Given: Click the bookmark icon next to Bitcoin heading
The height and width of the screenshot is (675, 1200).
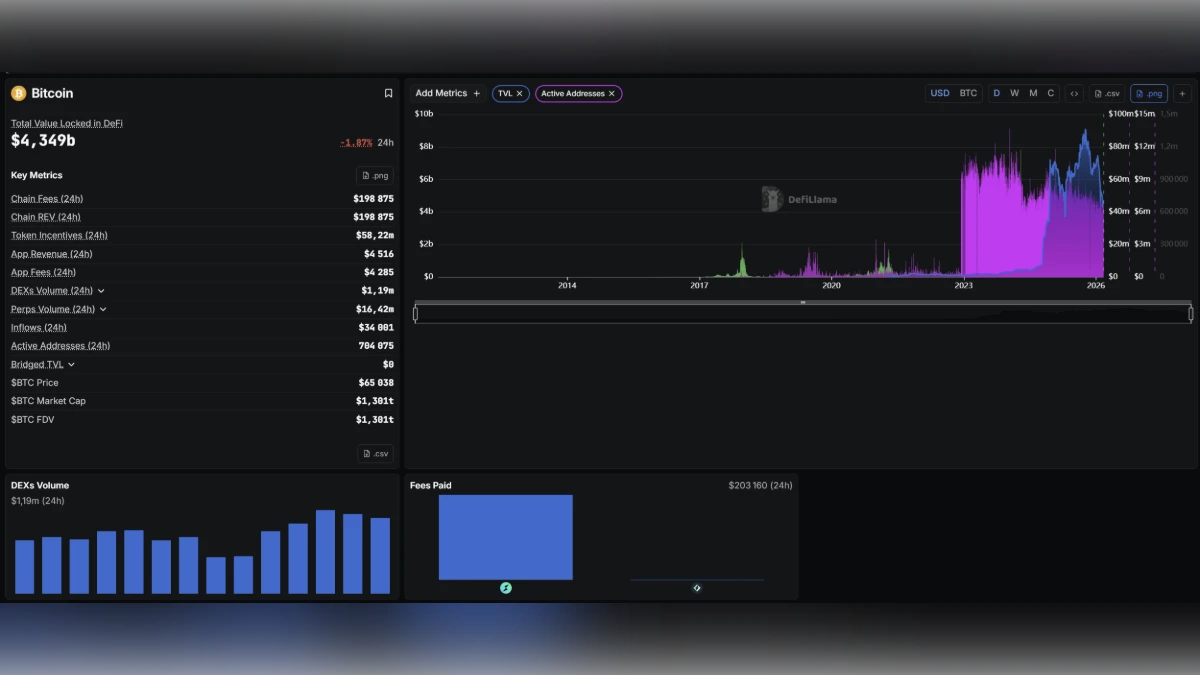Looking at the screenshot, I should (389, 93).
